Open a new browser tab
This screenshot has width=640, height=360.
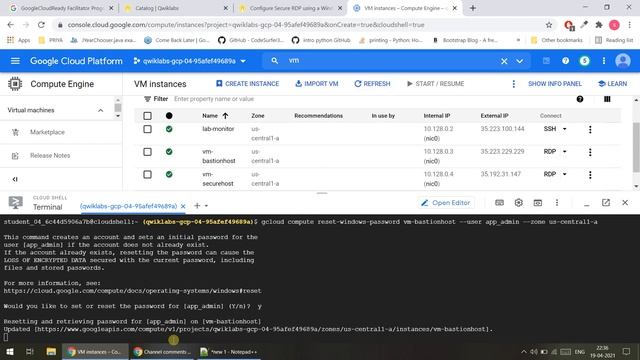(x=473, y=8)
